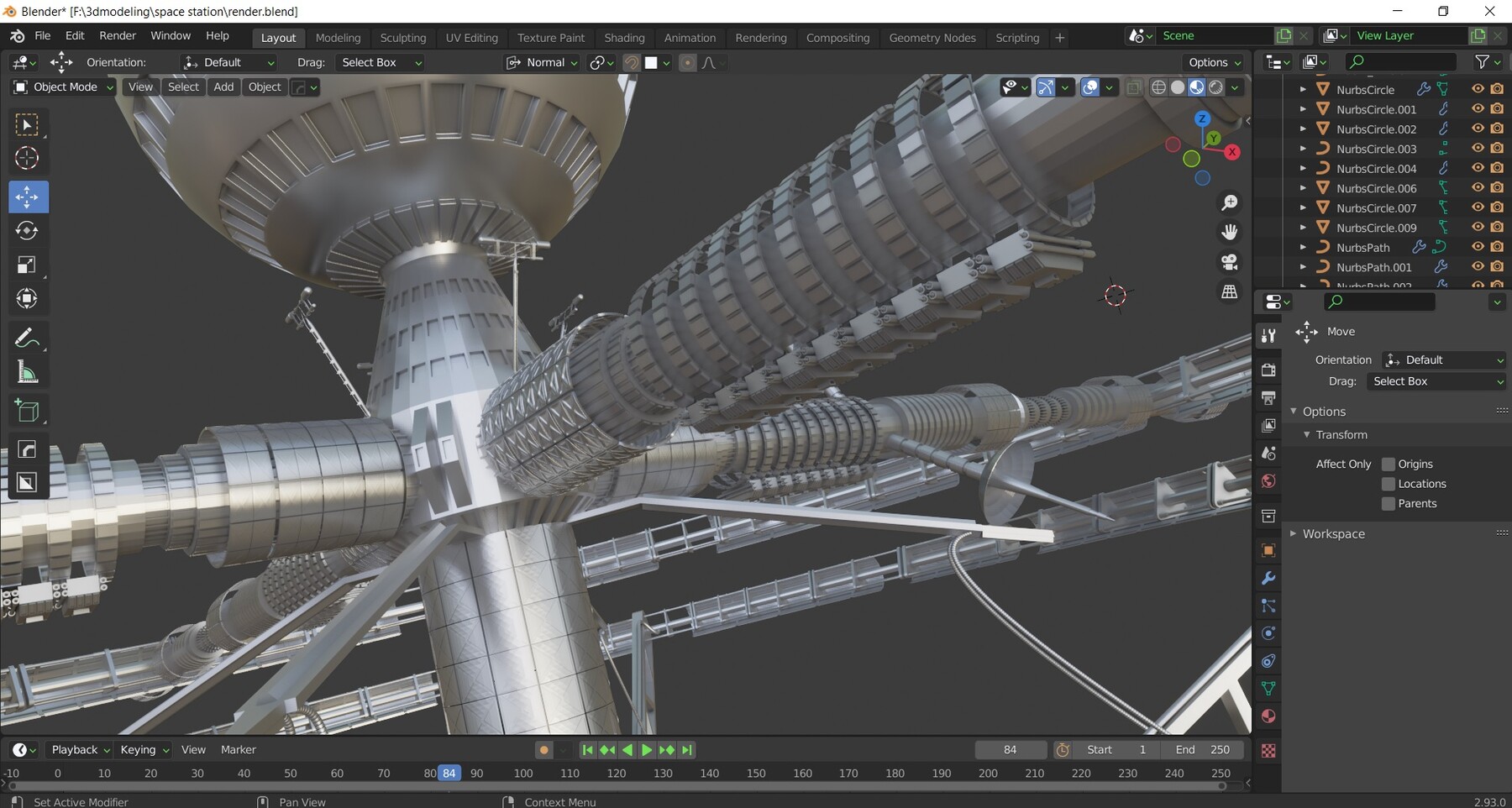Switch to the Shading workspace tab
The height and width of the screenshot is (808, 1512).
pos(625,38)
